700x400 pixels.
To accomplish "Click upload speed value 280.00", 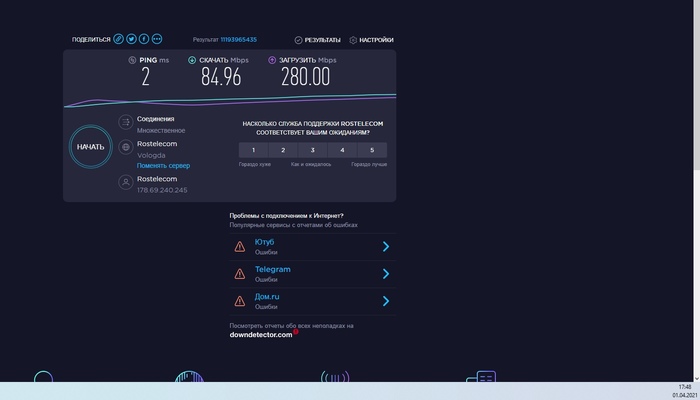I will click(x=305, y=77).
